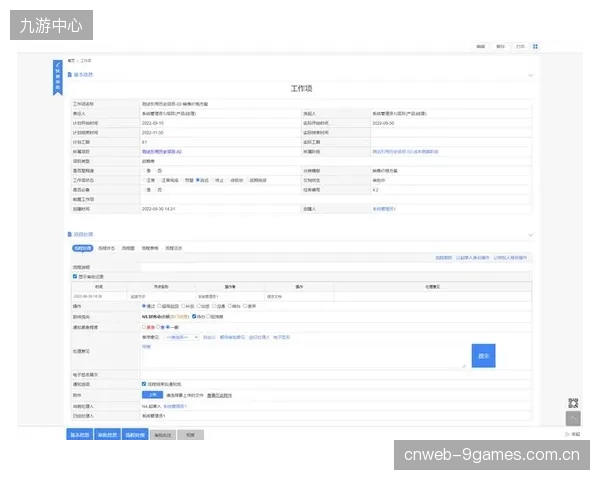Select the 通过 operation radio button
The height and width of the screenshot is (480, 600).
(x=144, y=306)
